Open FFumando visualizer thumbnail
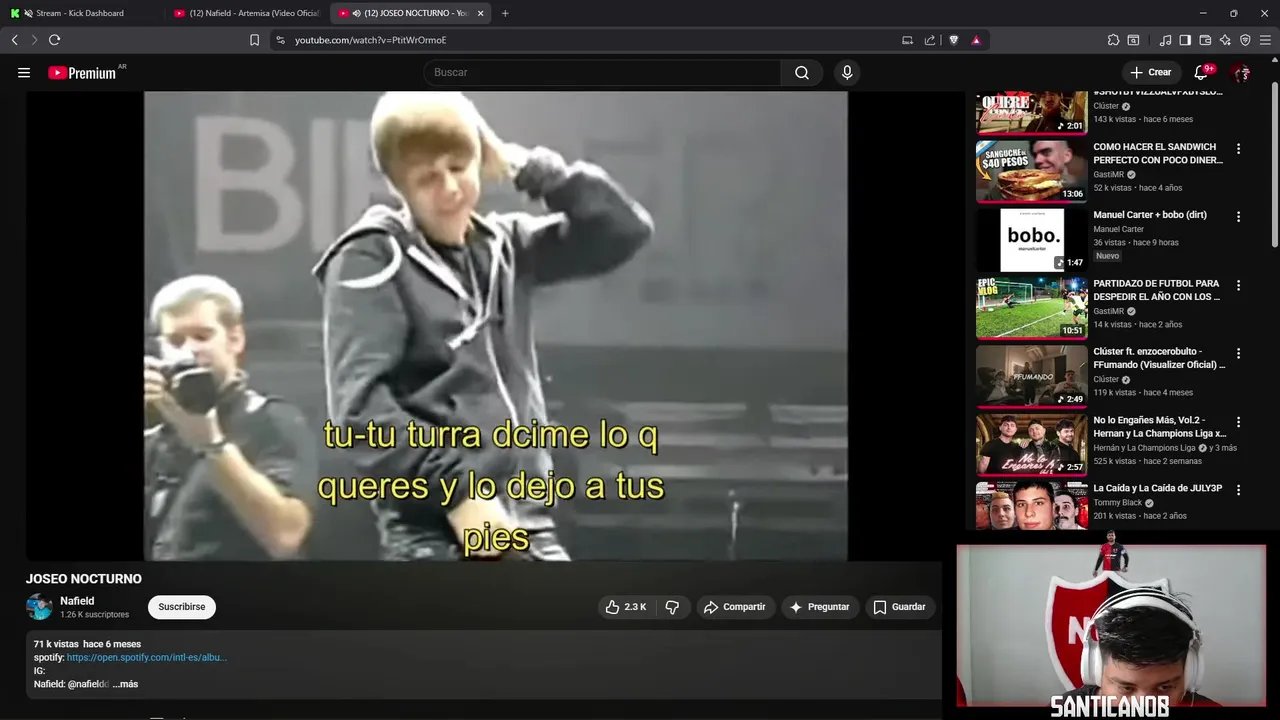 coord(1031,376)
